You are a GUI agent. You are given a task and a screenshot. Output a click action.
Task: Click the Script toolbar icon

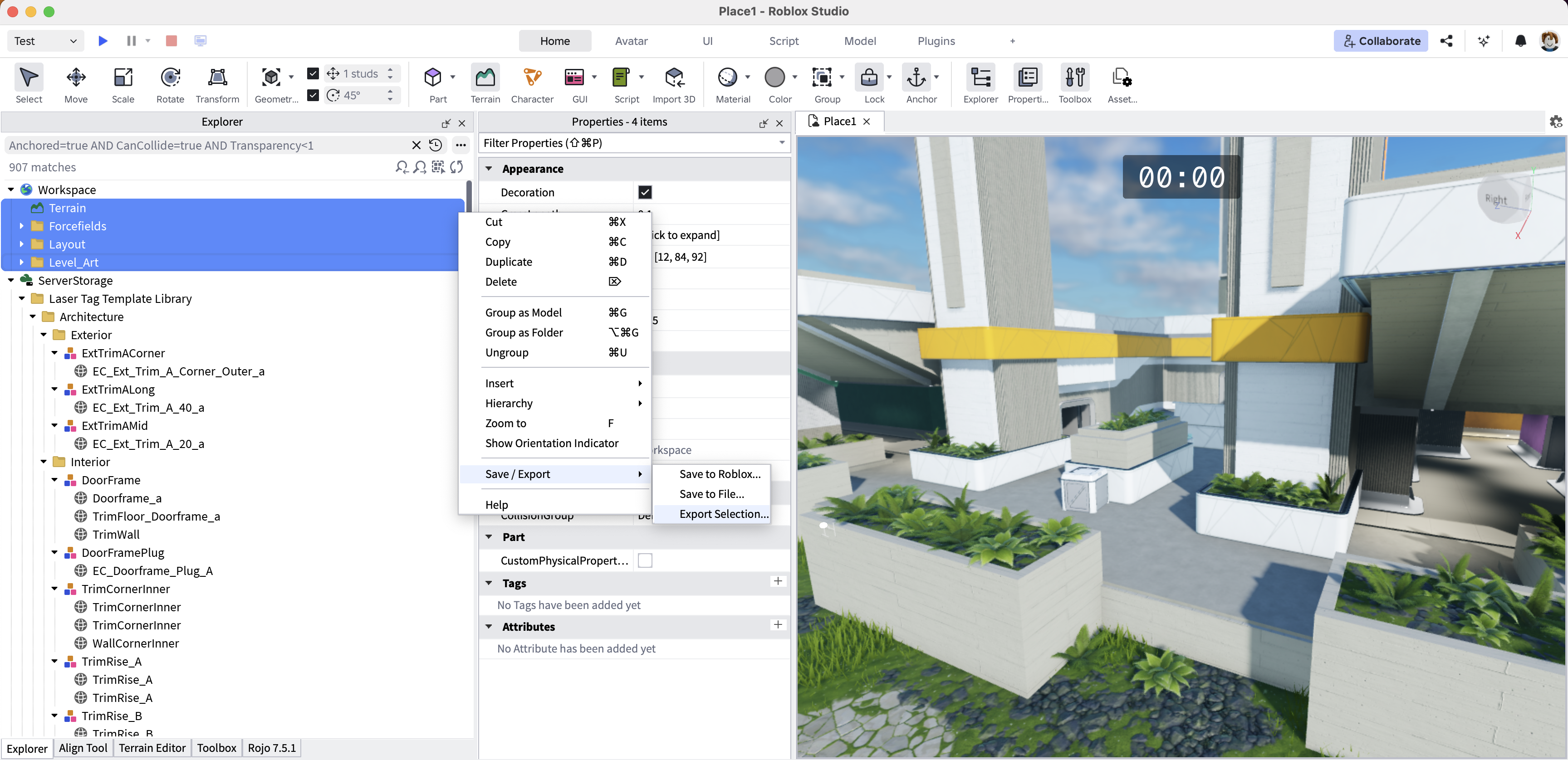click(621, 78)
